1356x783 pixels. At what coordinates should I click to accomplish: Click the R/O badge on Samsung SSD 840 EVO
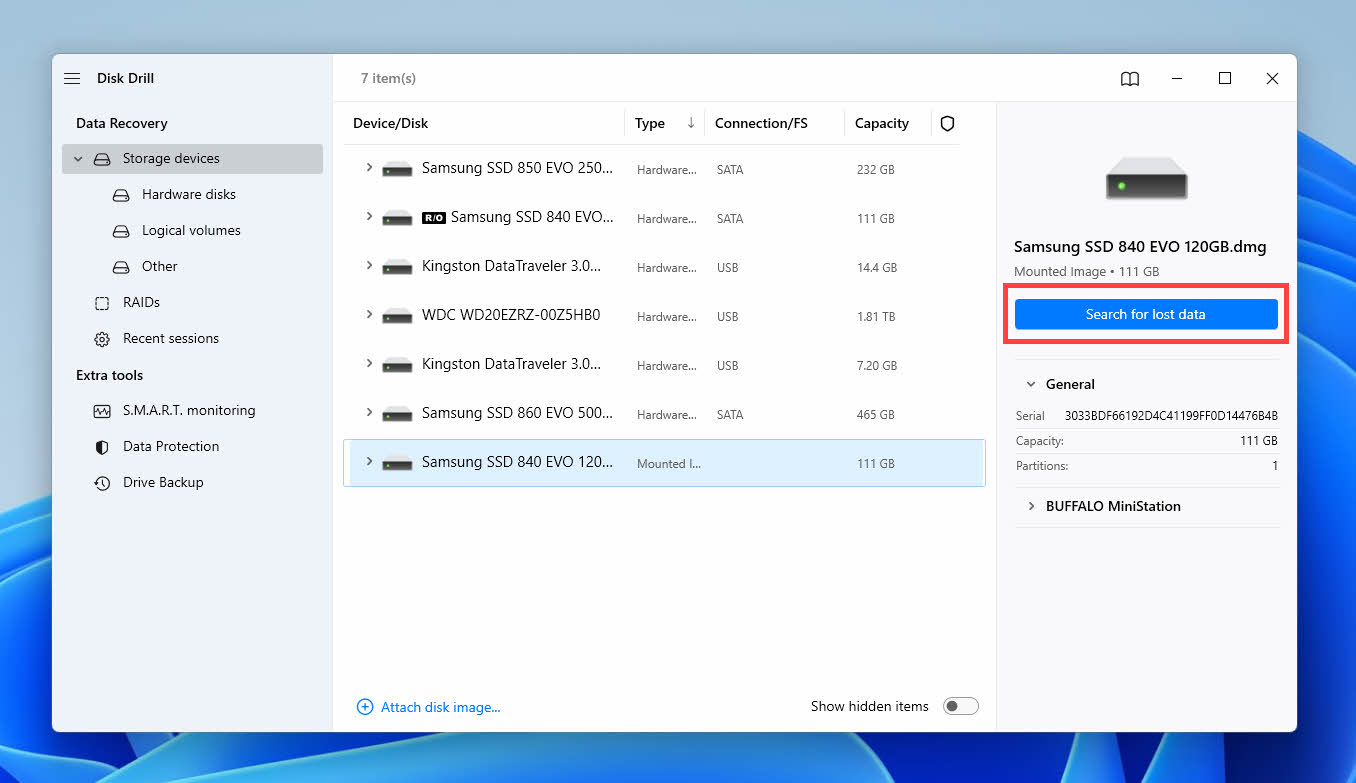[x=434, y=217]
